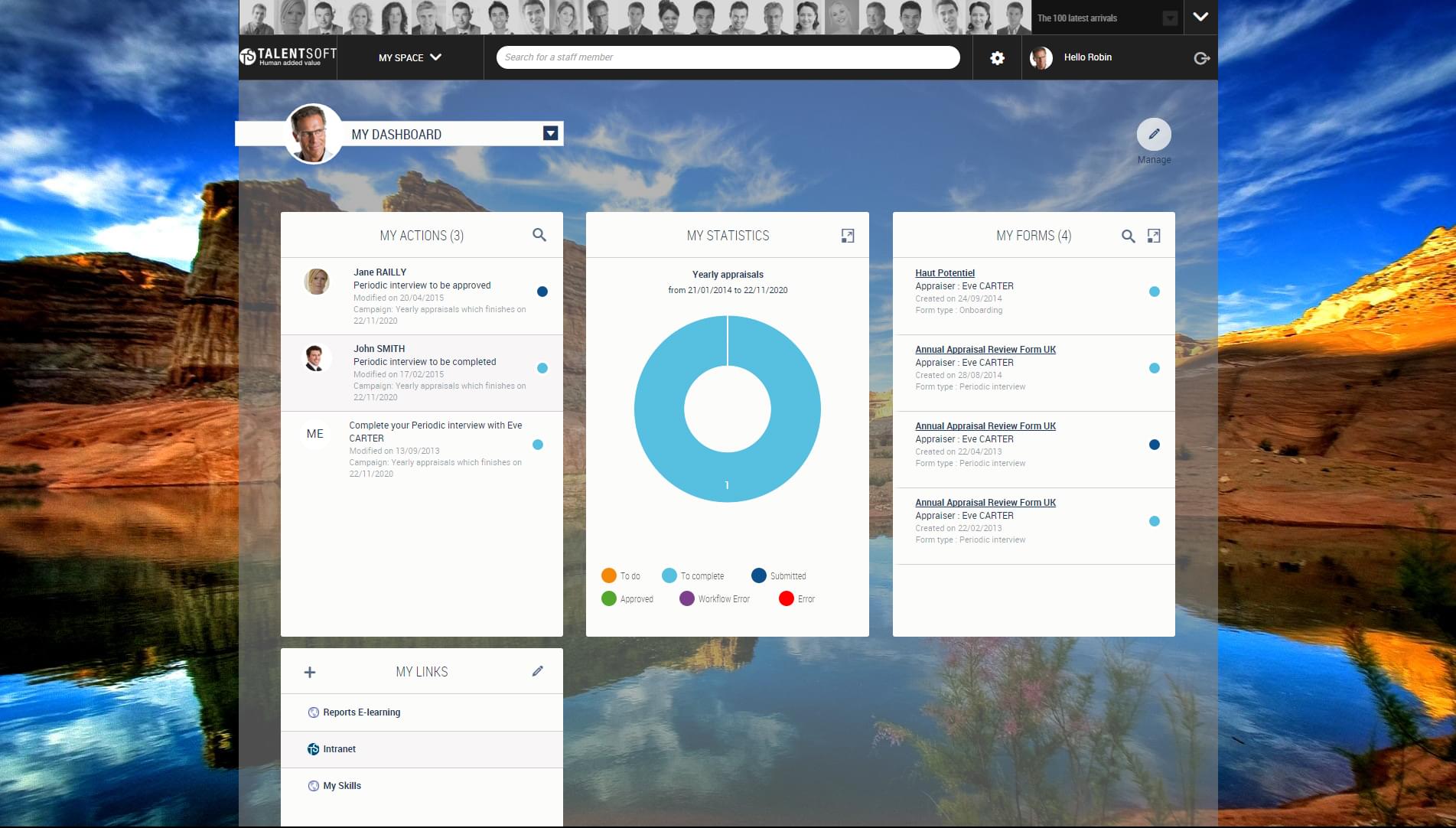
Task: Open Reports E-learning
Action: coord(361,712)
